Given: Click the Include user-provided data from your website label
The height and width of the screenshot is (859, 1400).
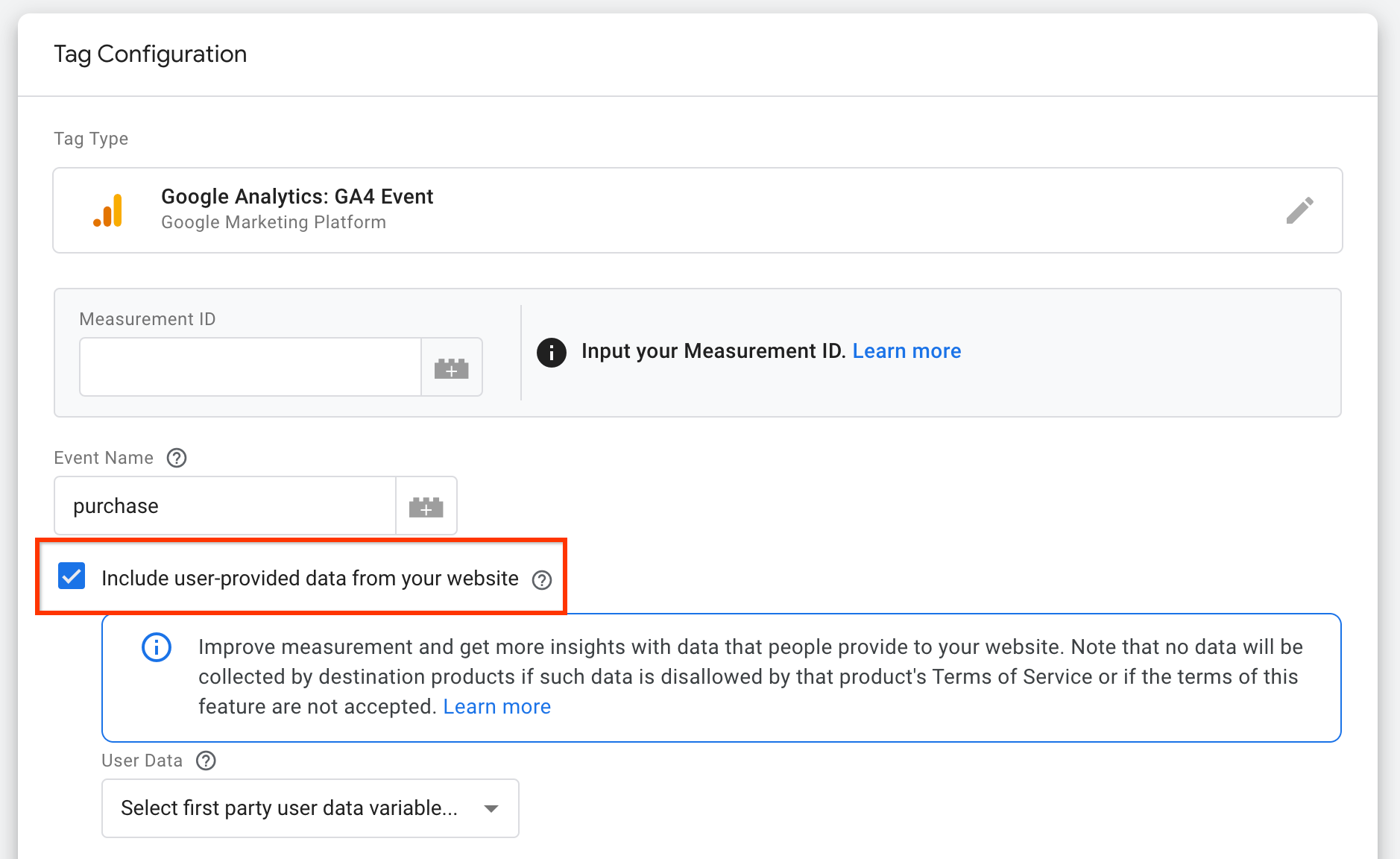Looking at the screenshot, I should click(x=310, y=579).
